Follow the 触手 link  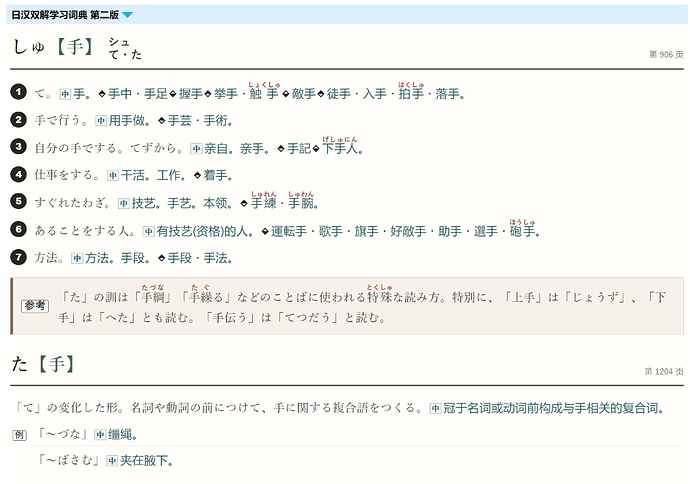tap(264, 94)
